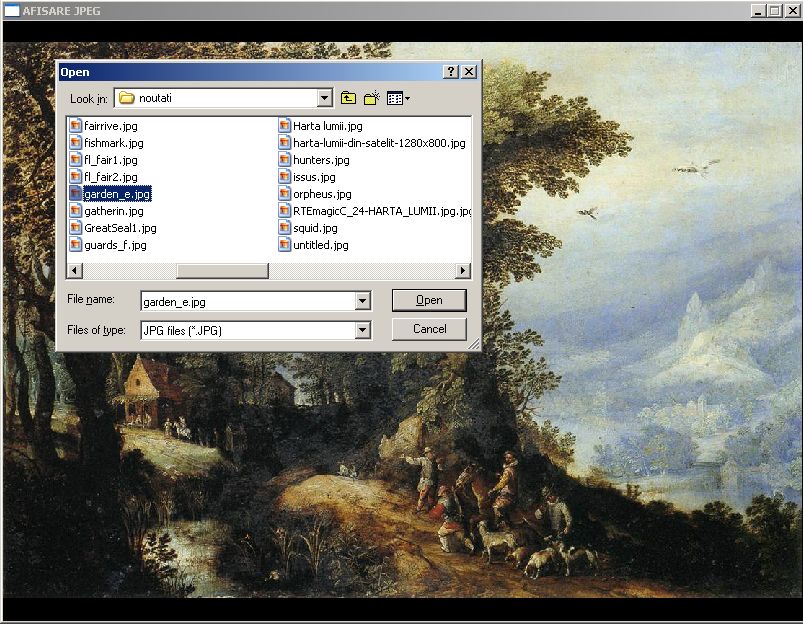This screenshot has width=803, height=624.
Task: Click the file icon beside issus.jpg
Action: (x=285, y=177)
